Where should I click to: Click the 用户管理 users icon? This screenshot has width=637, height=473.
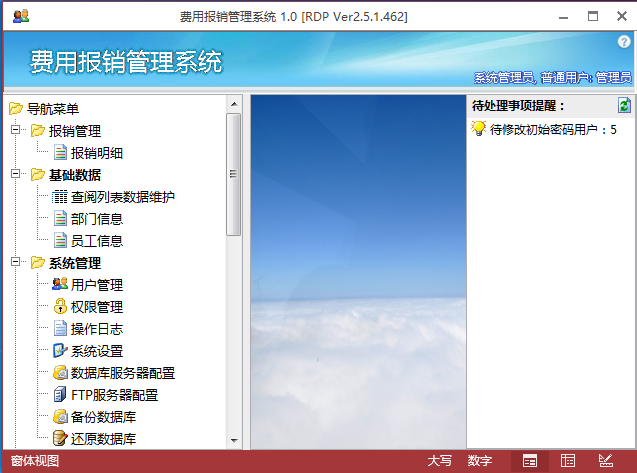coord(60,284)
